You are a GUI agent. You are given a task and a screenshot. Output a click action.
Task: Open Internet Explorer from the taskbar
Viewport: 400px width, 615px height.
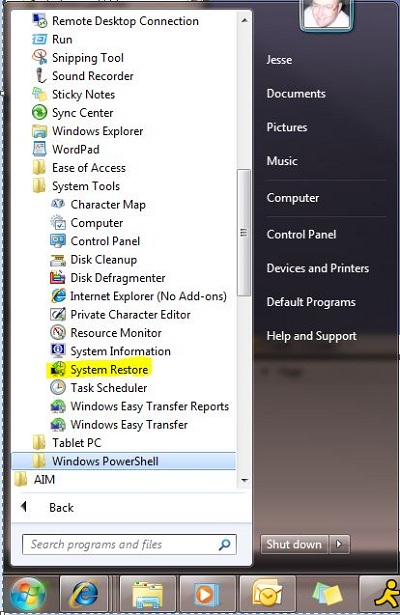point(84,595)
